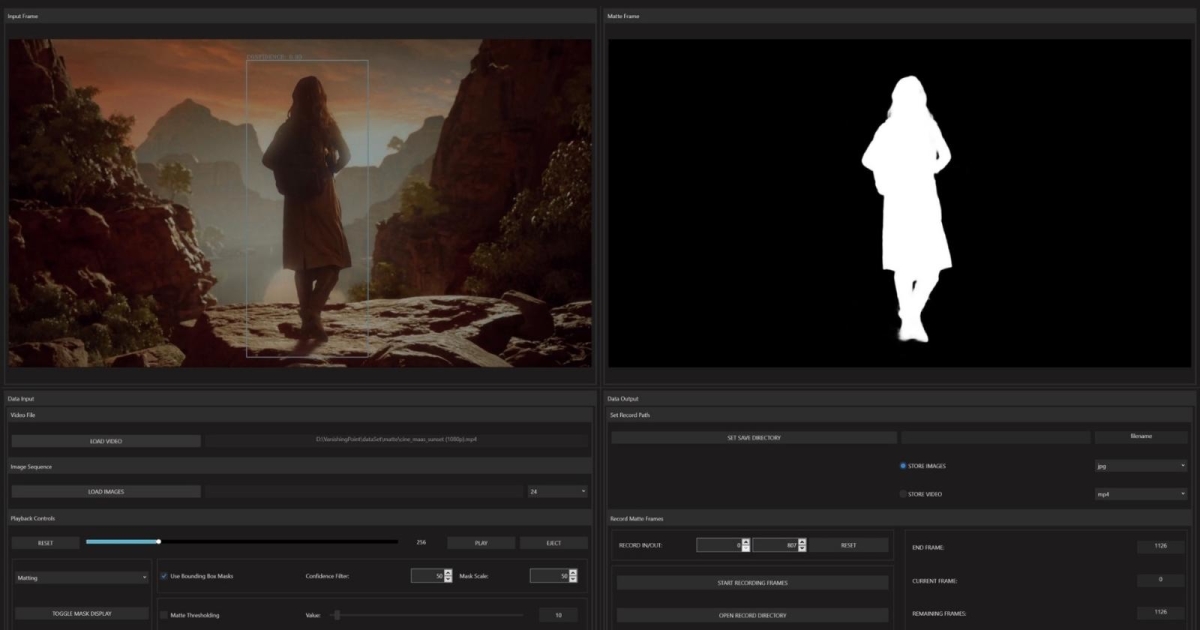Click the Record Matte Frames section header
The image size is (1200, 630).
click(x=900, y=518)
